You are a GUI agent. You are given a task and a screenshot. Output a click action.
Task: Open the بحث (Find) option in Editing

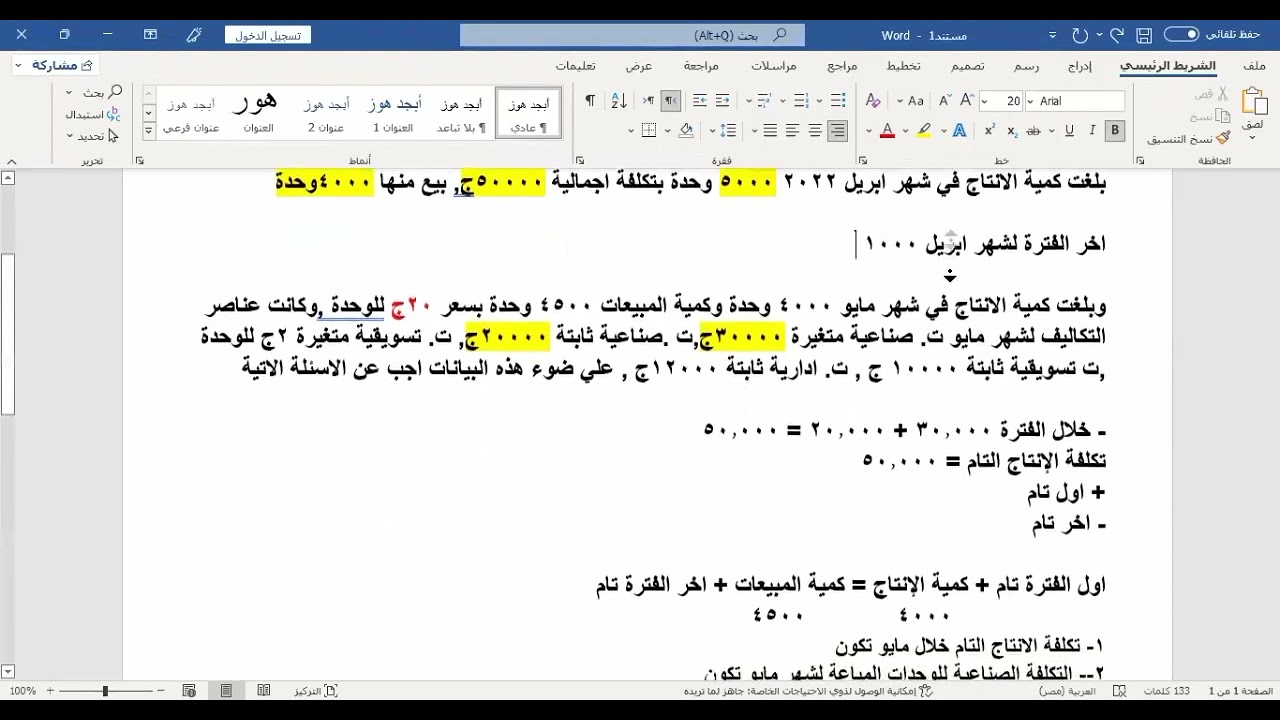pyautogui.click(x=93, y=92)
